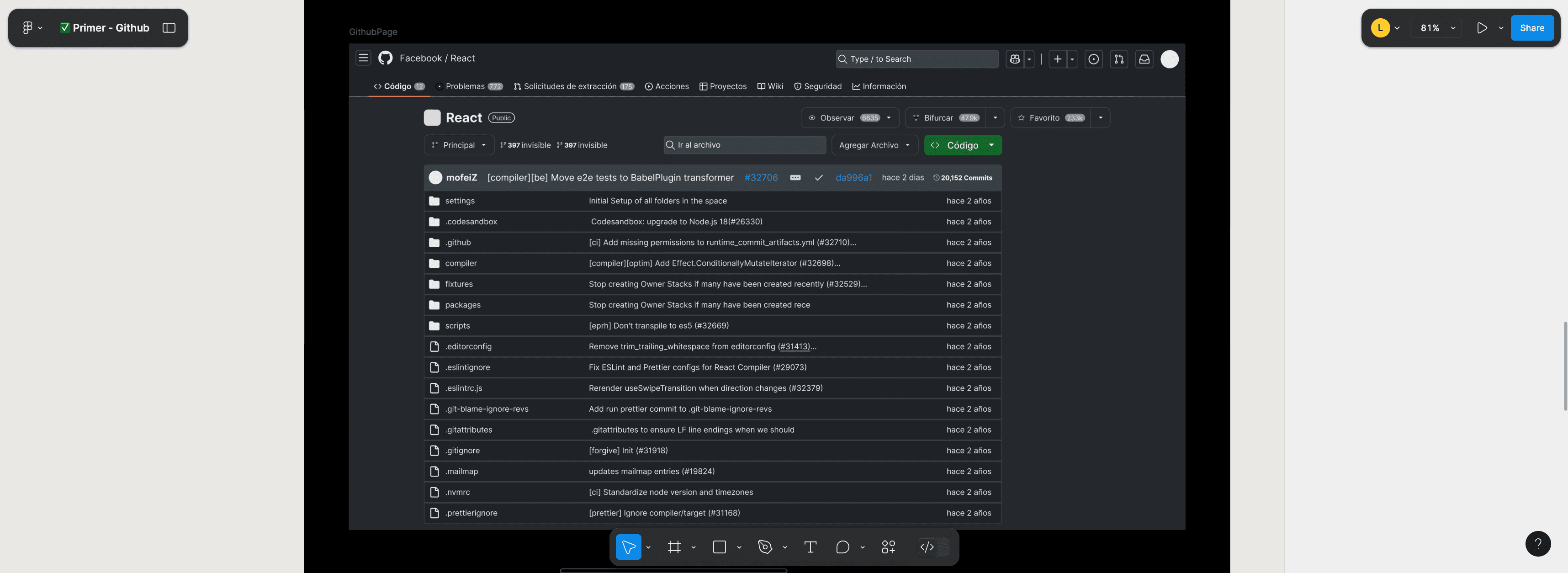Click the Share button
Viewport: 1568px width, 573px height.
[x=1531, y=28]
